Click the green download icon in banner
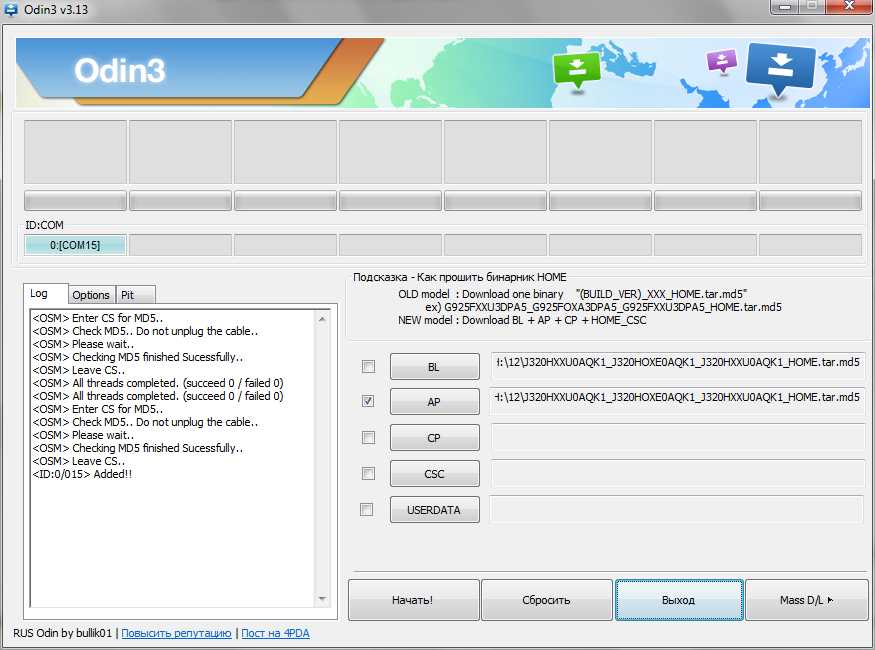875x650 pixels. 576,70
